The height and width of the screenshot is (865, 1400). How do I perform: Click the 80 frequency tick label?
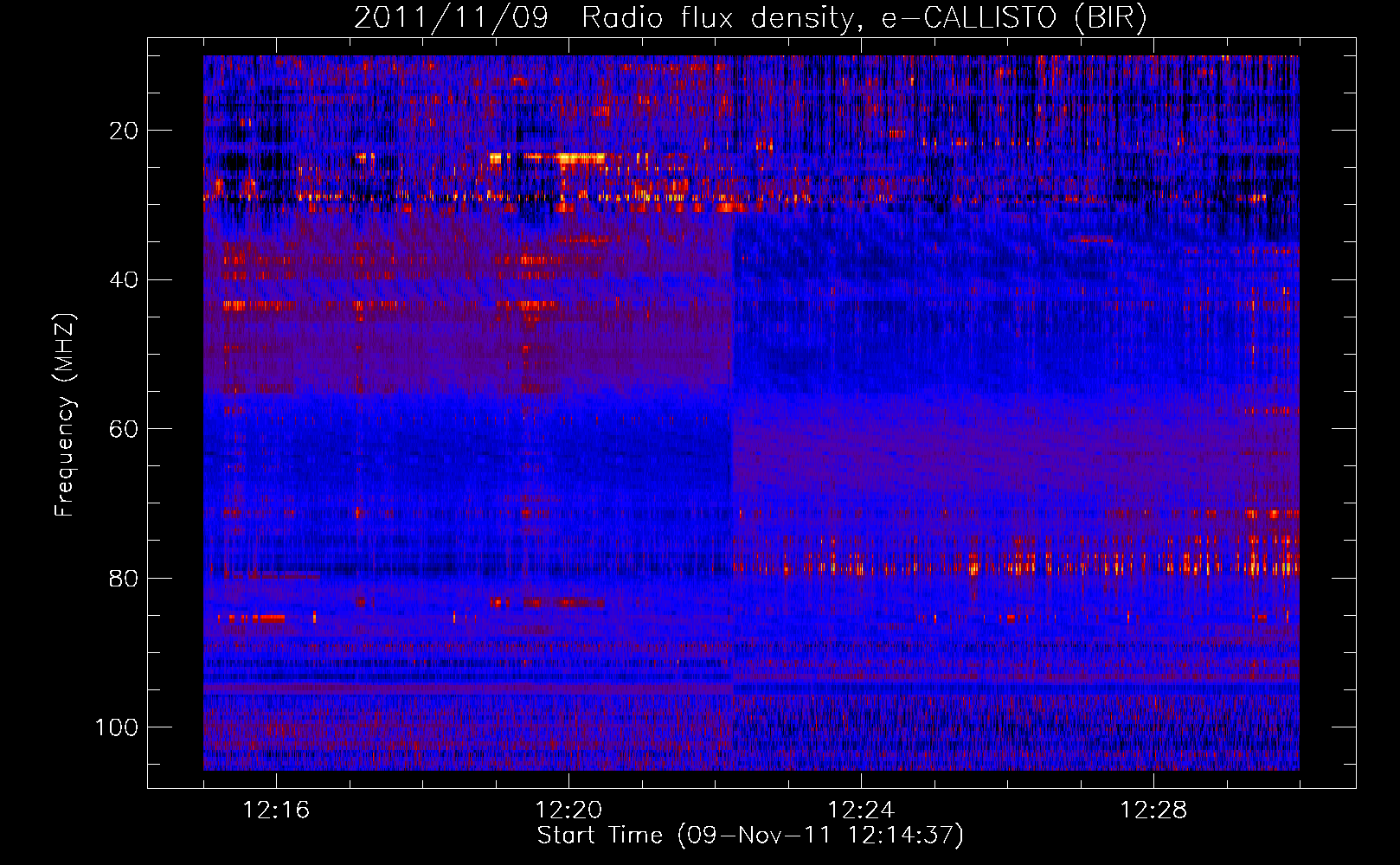coord(124,578)
